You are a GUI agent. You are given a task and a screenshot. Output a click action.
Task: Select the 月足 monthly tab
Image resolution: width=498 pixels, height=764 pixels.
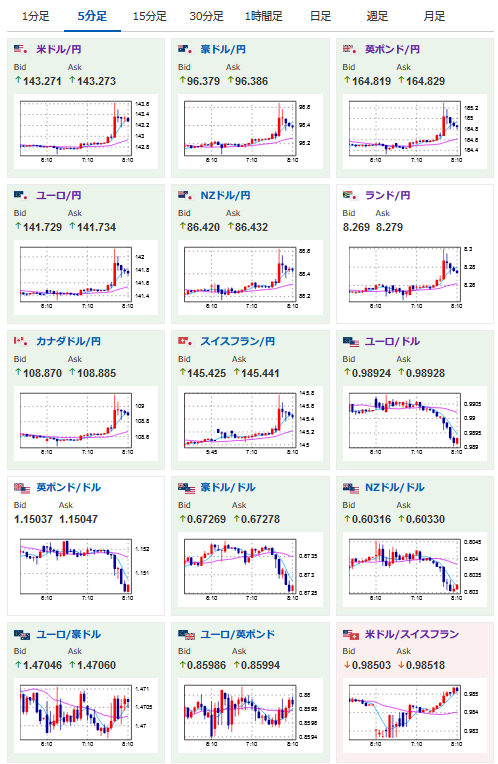click(x=434, y=16)
